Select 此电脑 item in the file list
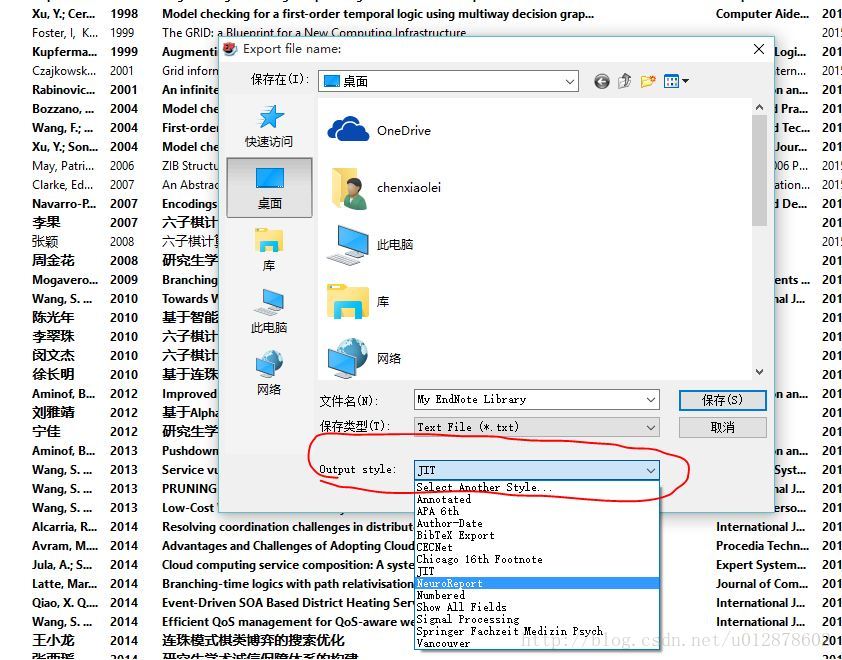 pyautogui.click(x=370, y=245)
